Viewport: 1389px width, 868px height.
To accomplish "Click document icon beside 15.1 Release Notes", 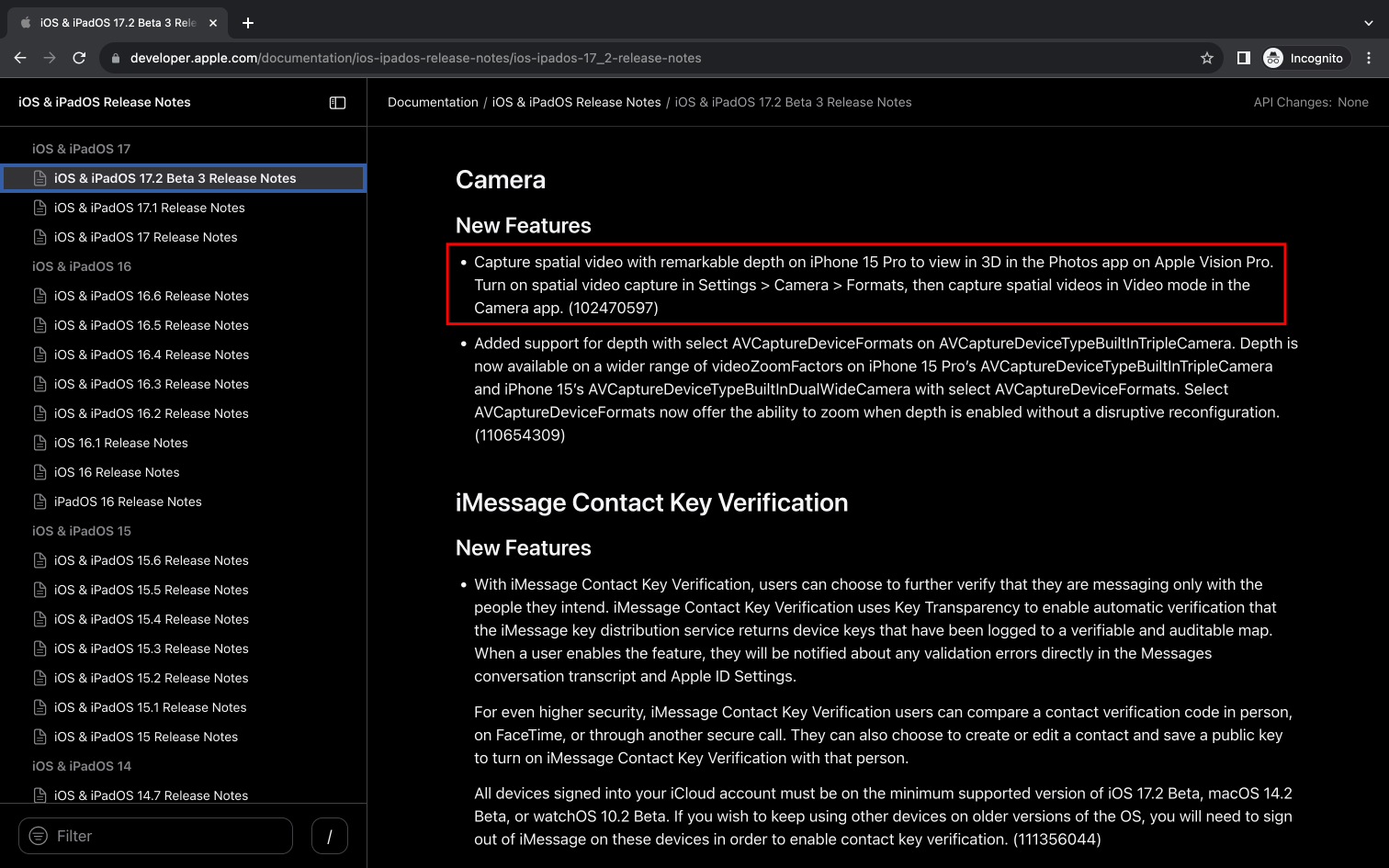I will pos(40,707).
